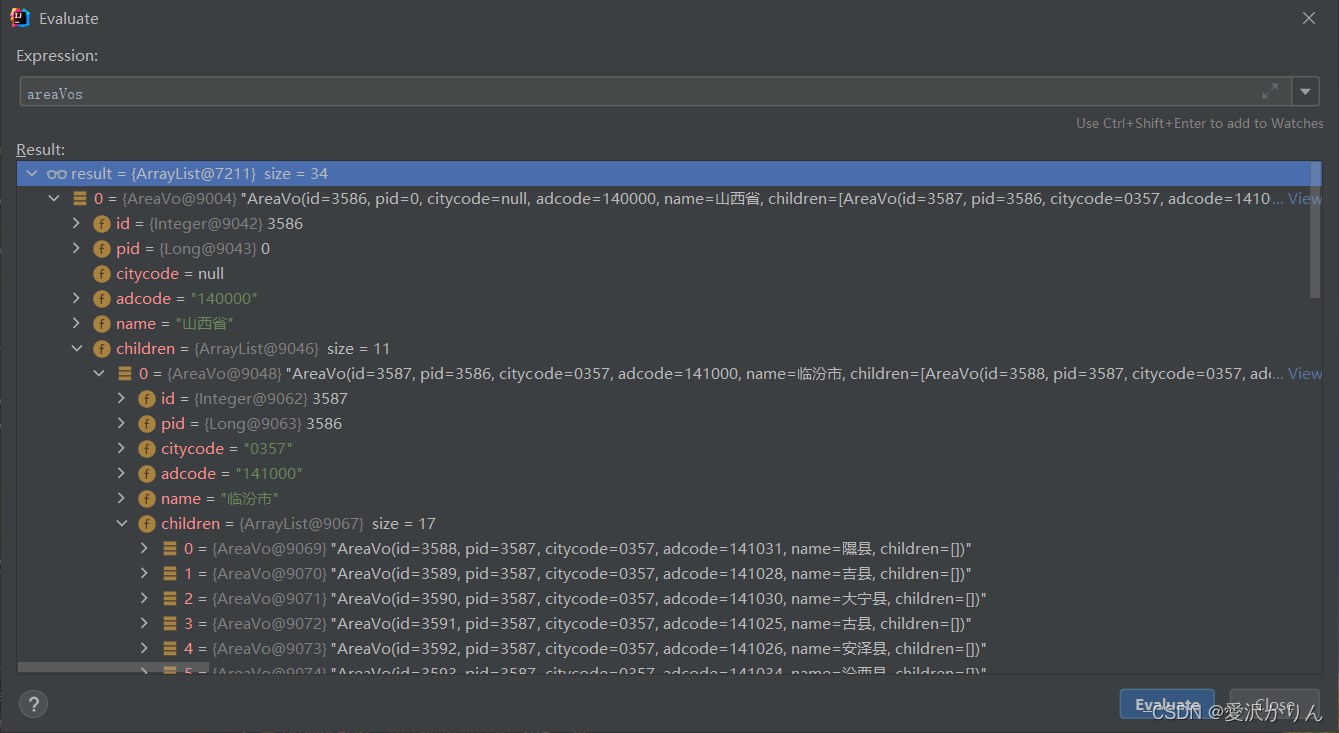Image resolution: width=1339 pixels, height=733 pixels.
Task: Click the expand expression field icon
Action: 1270,92
